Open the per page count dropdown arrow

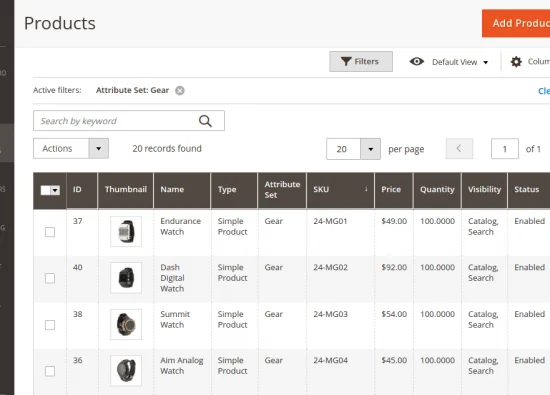pyautogui.click(x=370, y=149)
